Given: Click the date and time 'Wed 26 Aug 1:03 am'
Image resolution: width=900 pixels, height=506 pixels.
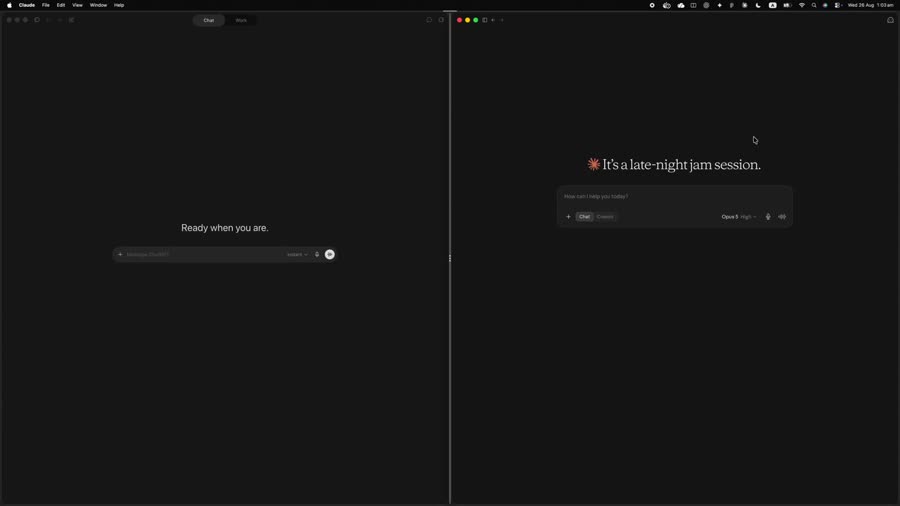Looking at the screenshot, I should [x=870, y=5].
